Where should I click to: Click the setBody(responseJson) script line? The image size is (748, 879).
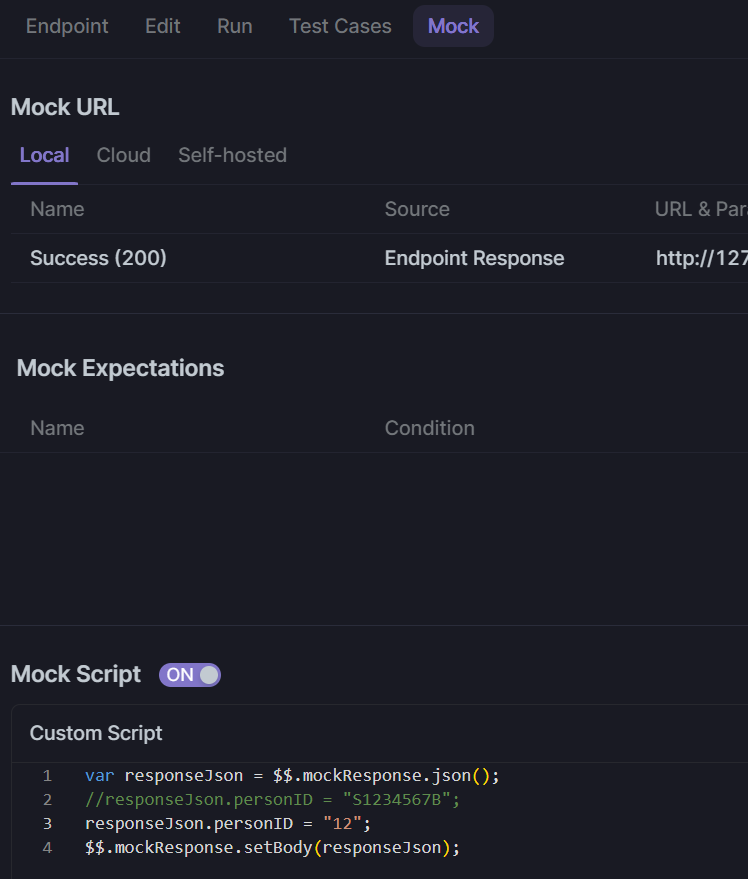tap(272, 847)
